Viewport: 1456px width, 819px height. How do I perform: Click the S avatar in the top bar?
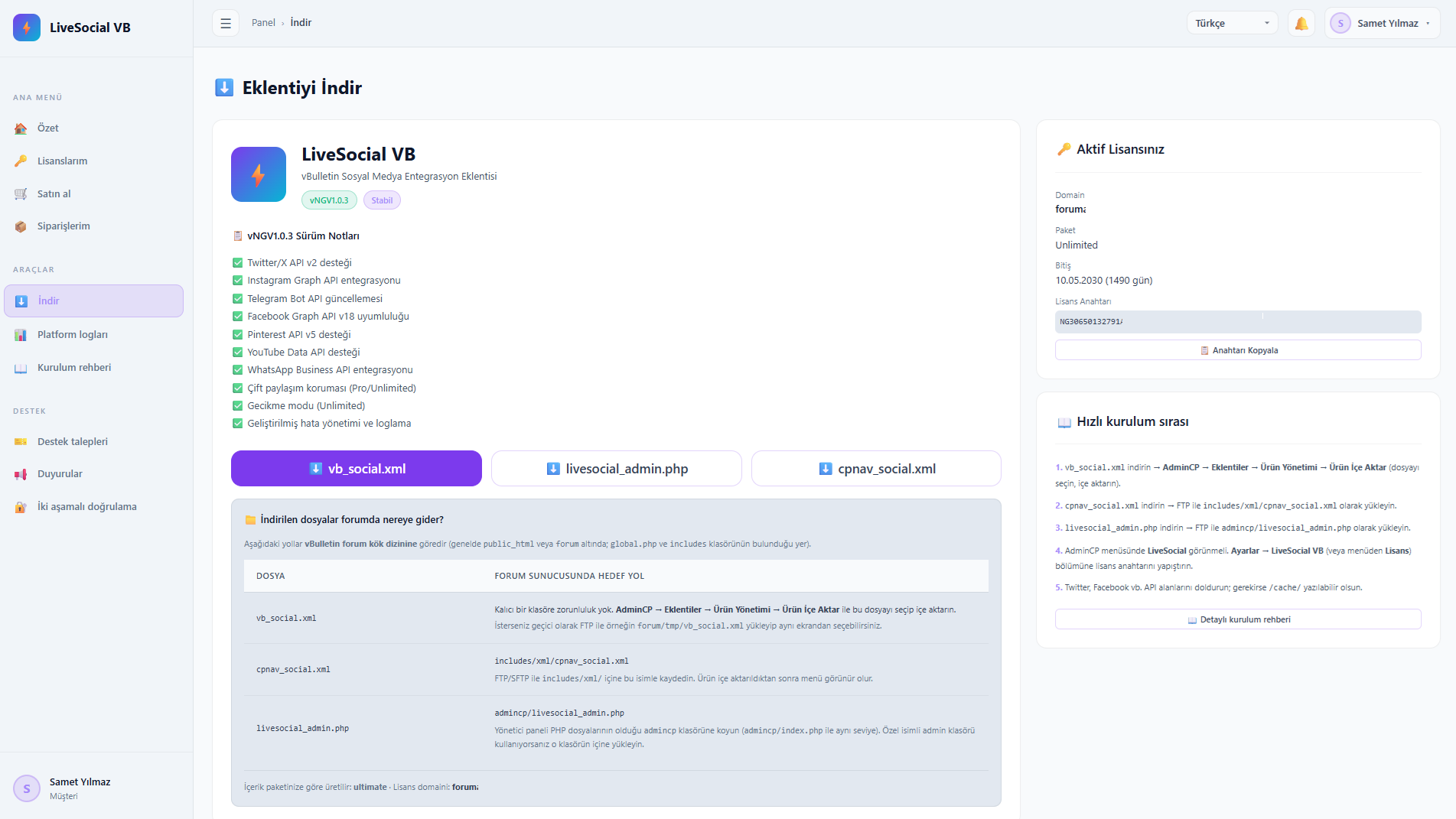[1340, 23]
